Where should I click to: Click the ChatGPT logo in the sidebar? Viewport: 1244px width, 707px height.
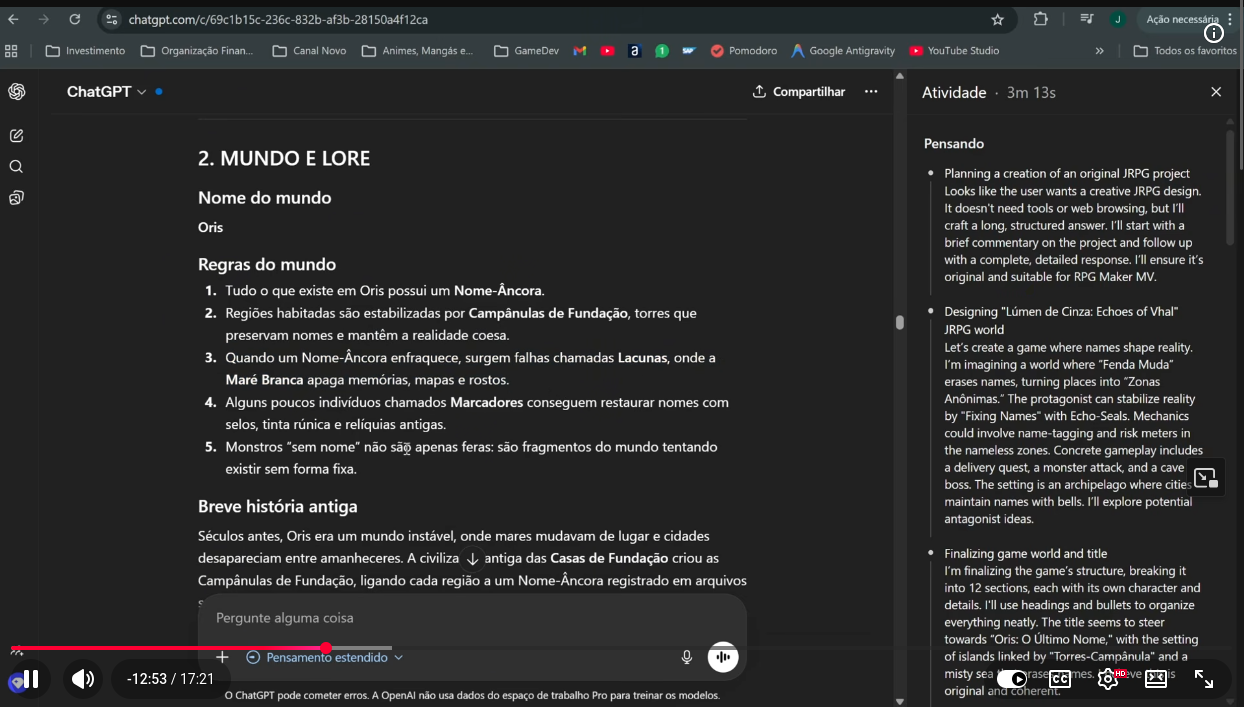pyautogui.click(x=16, y=91)
